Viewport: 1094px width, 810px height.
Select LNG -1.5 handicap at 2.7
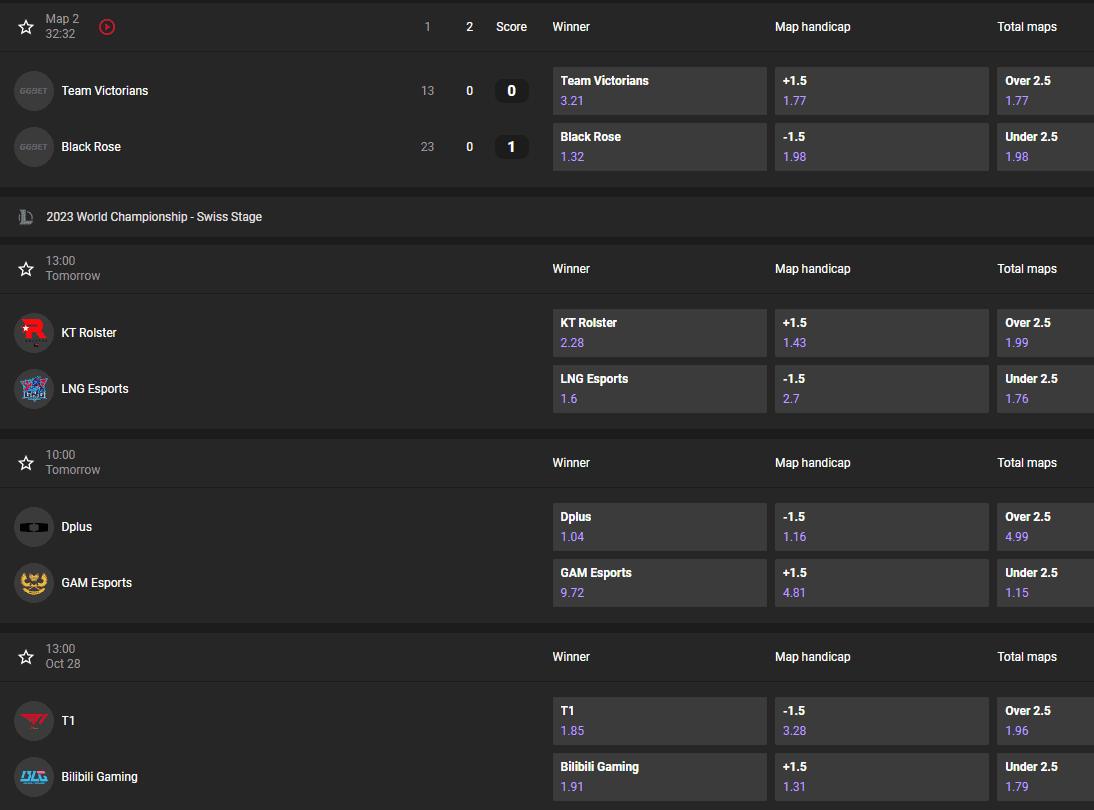881,389
